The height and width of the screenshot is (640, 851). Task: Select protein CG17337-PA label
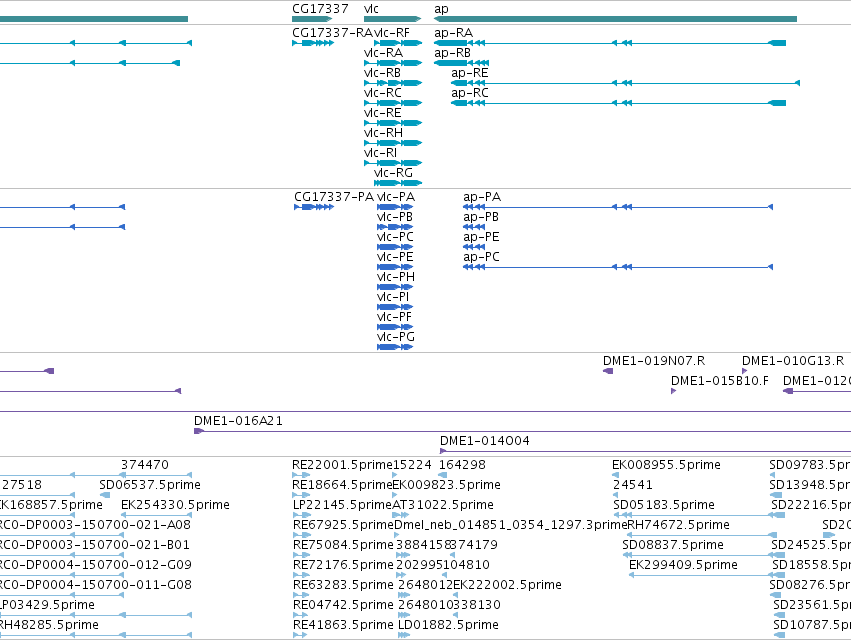point(334,197)
